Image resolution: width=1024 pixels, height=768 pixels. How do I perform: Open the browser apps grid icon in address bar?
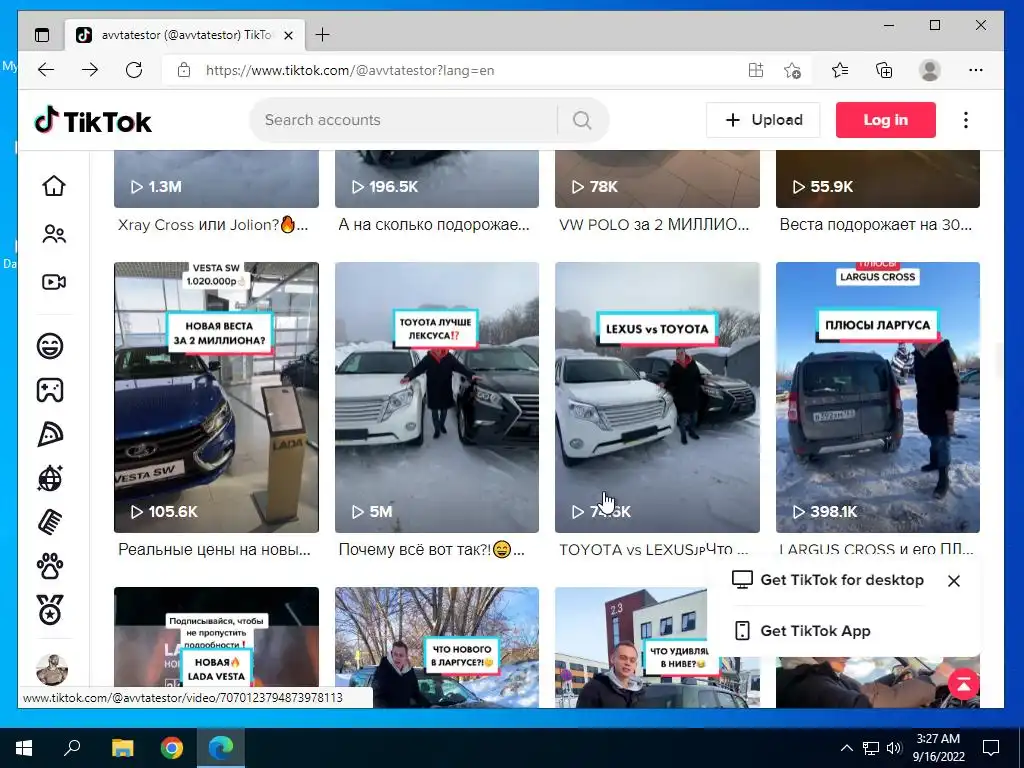point(756,70)
